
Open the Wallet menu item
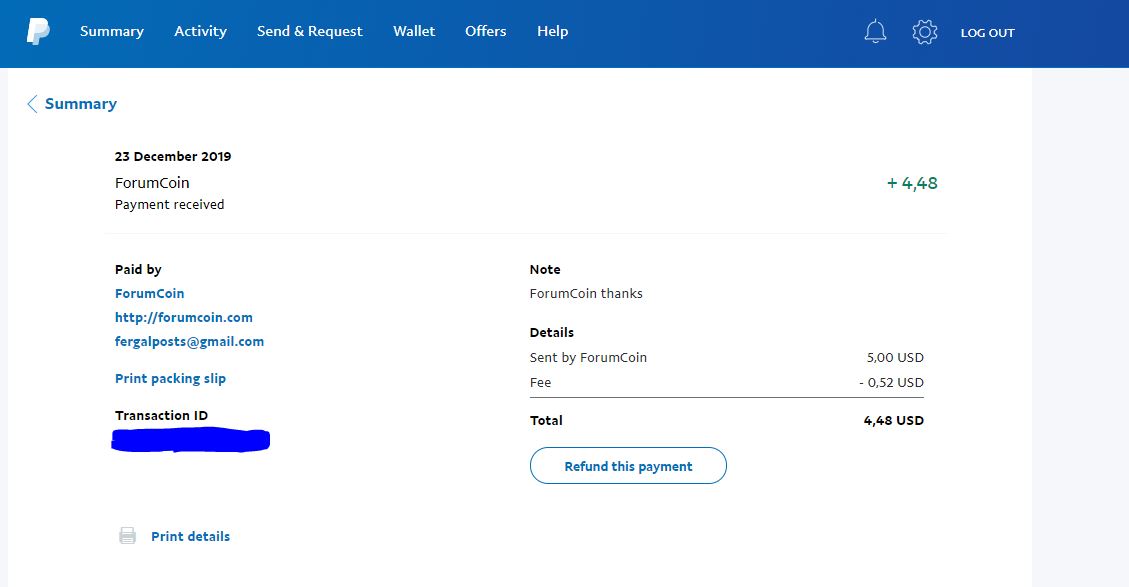coord(414,31)
